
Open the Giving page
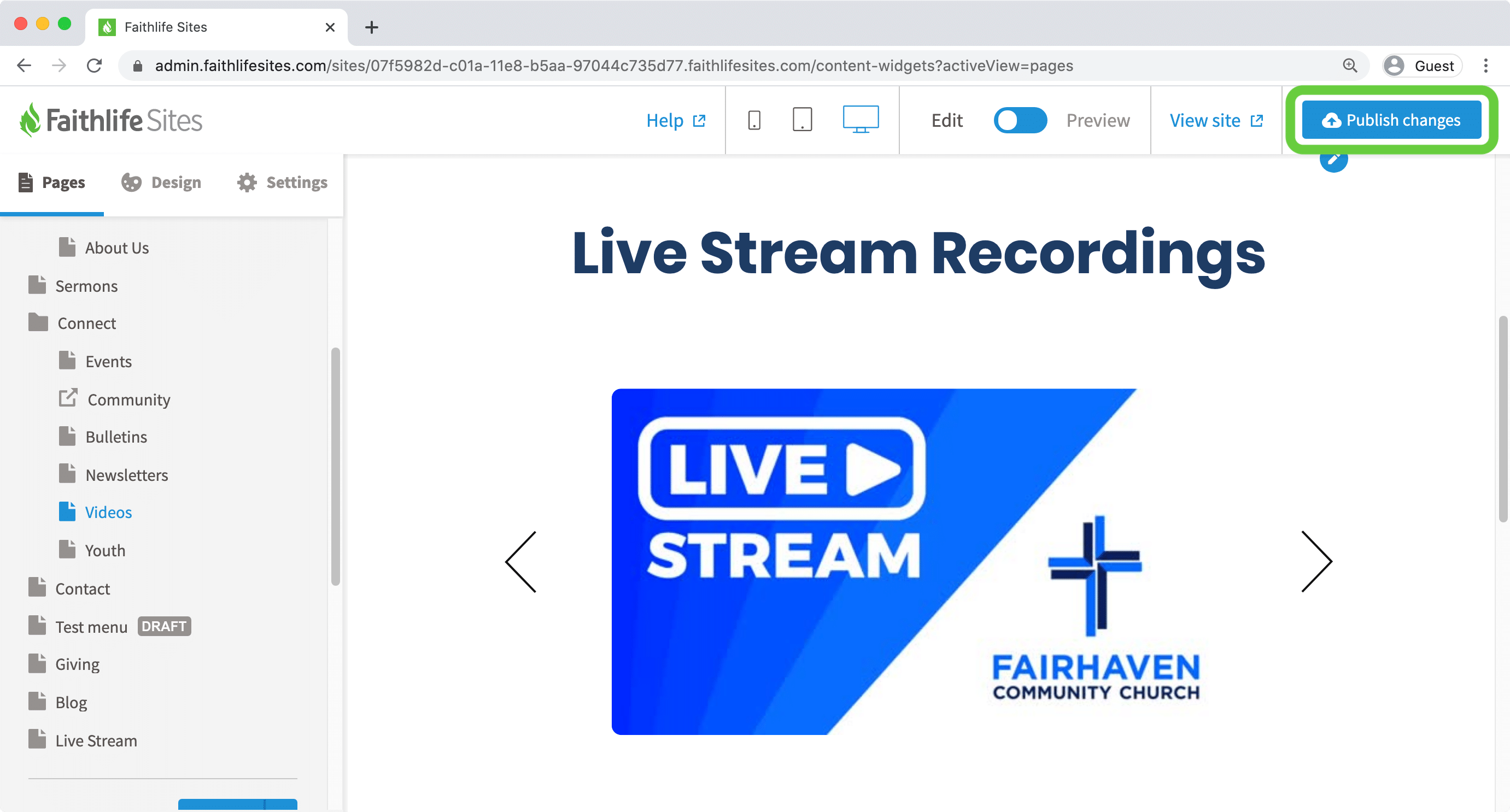click(x=78, y=664)
